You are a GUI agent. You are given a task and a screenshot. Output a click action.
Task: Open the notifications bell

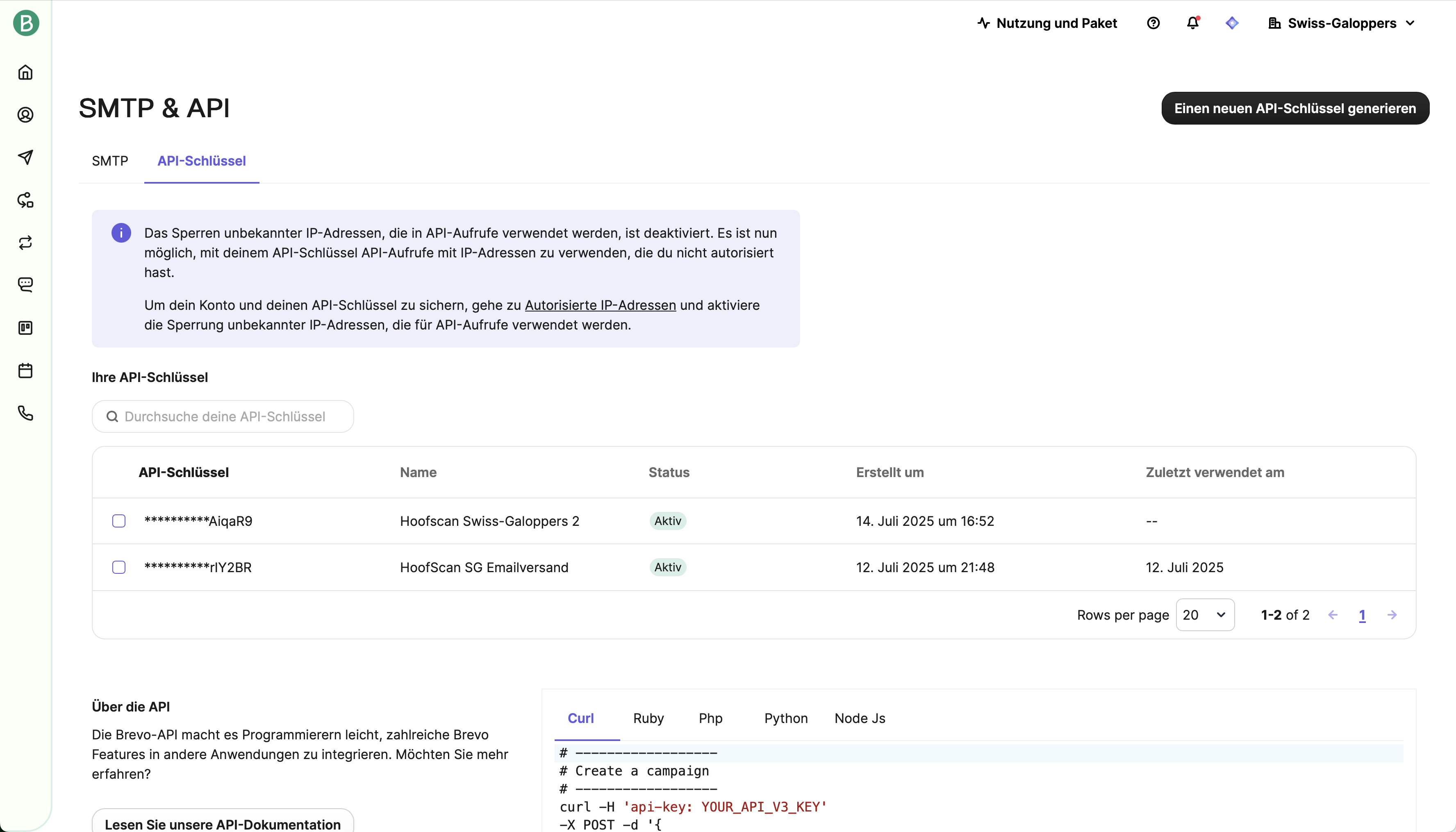(x=1192, y=23)
